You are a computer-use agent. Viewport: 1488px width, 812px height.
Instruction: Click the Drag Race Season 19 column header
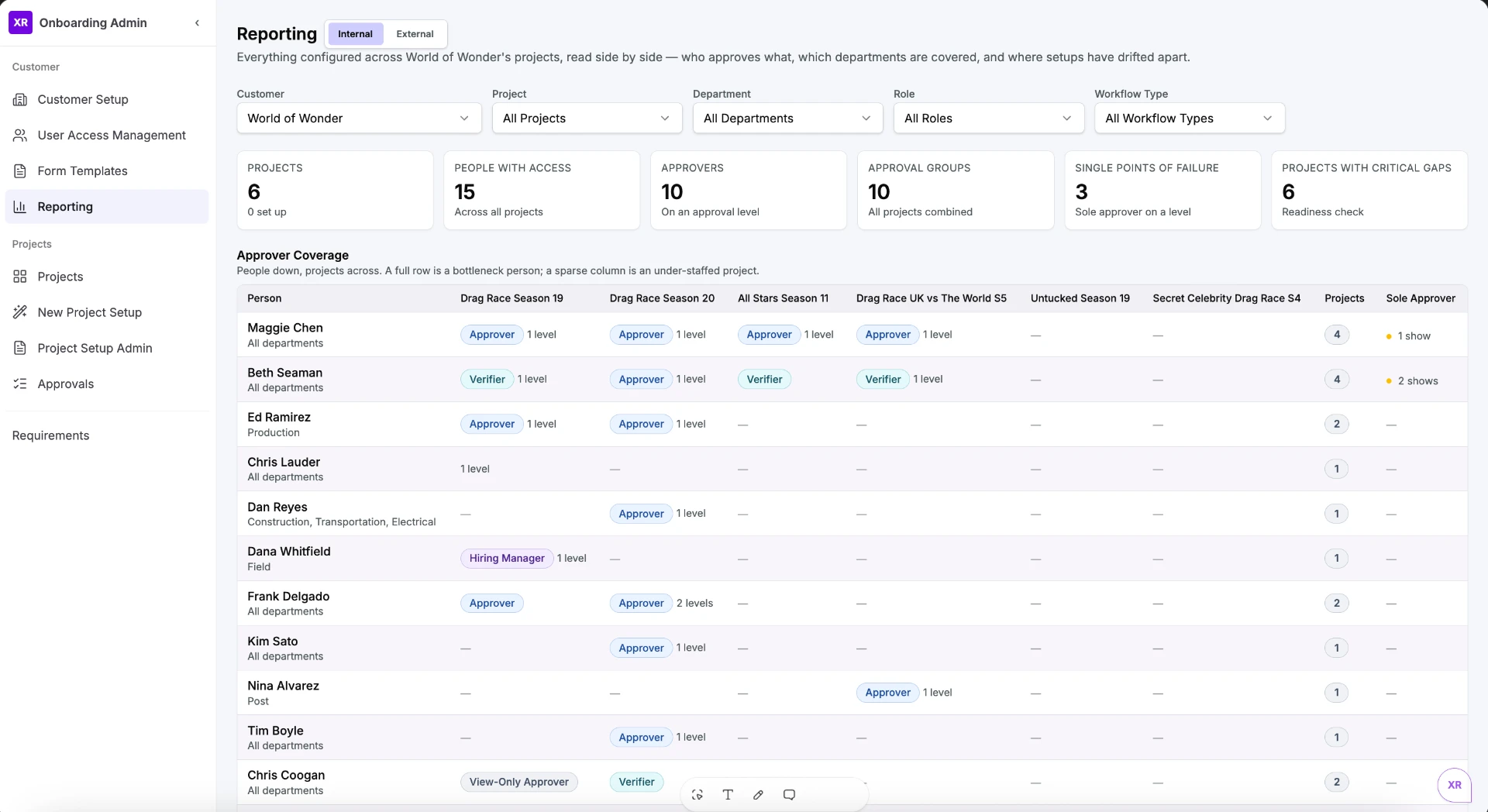point(511,298)
